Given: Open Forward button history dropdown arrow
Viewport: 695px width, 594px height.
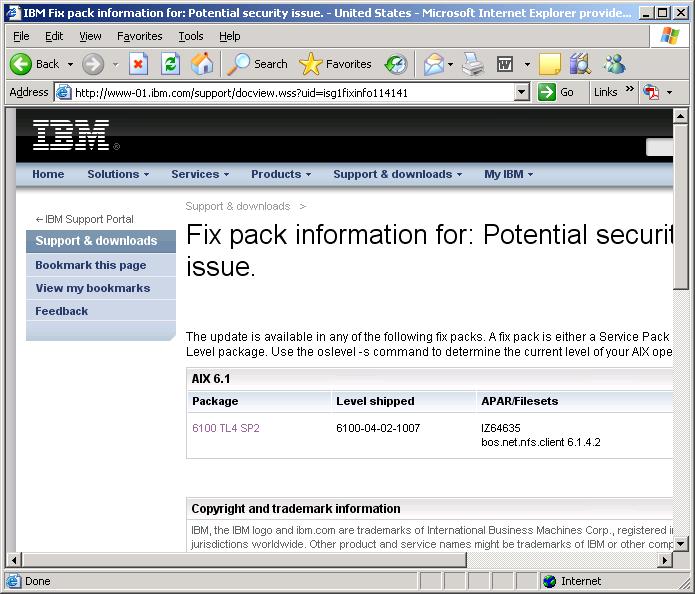Looking at the screenshot, I should (x=115, y=64).
